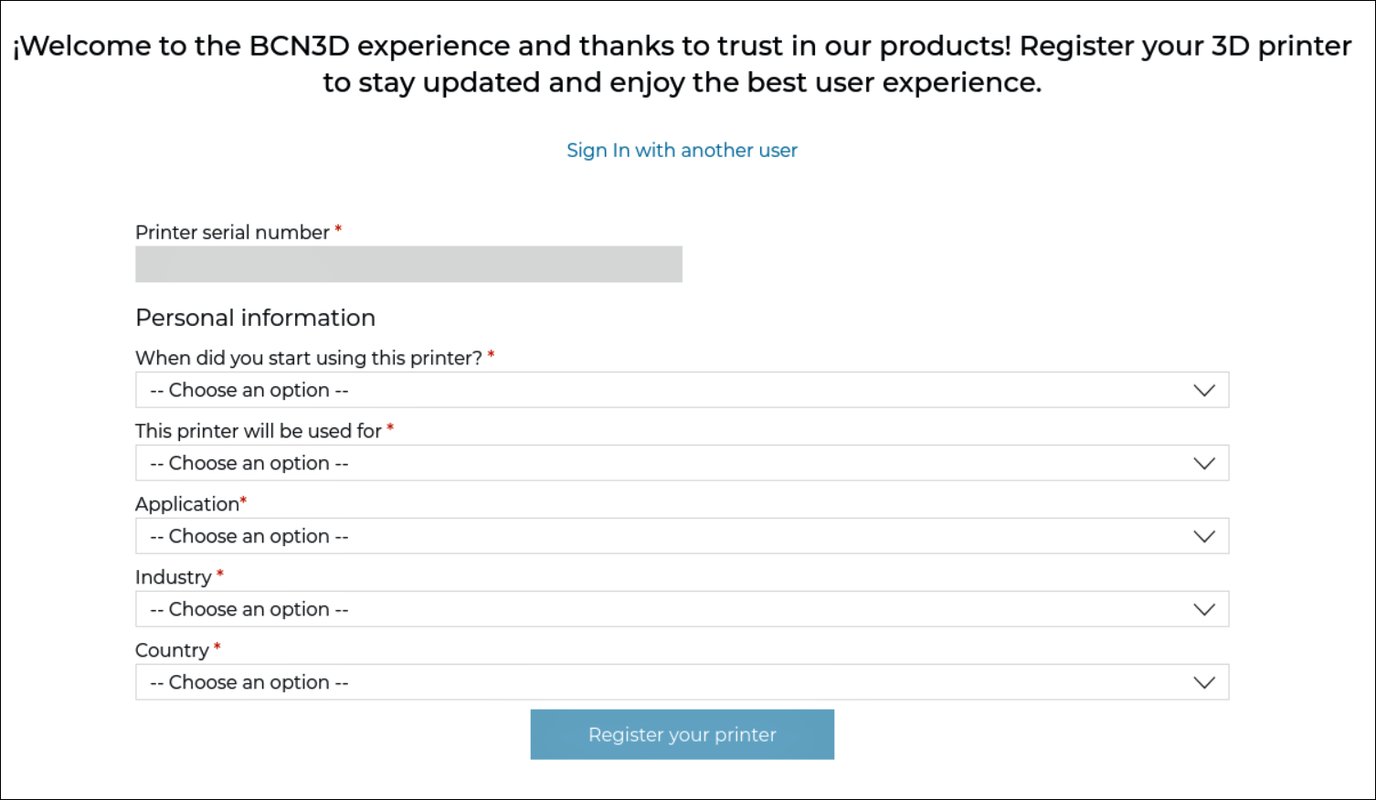Click the 'Country' field label

(x=171, y=650)
